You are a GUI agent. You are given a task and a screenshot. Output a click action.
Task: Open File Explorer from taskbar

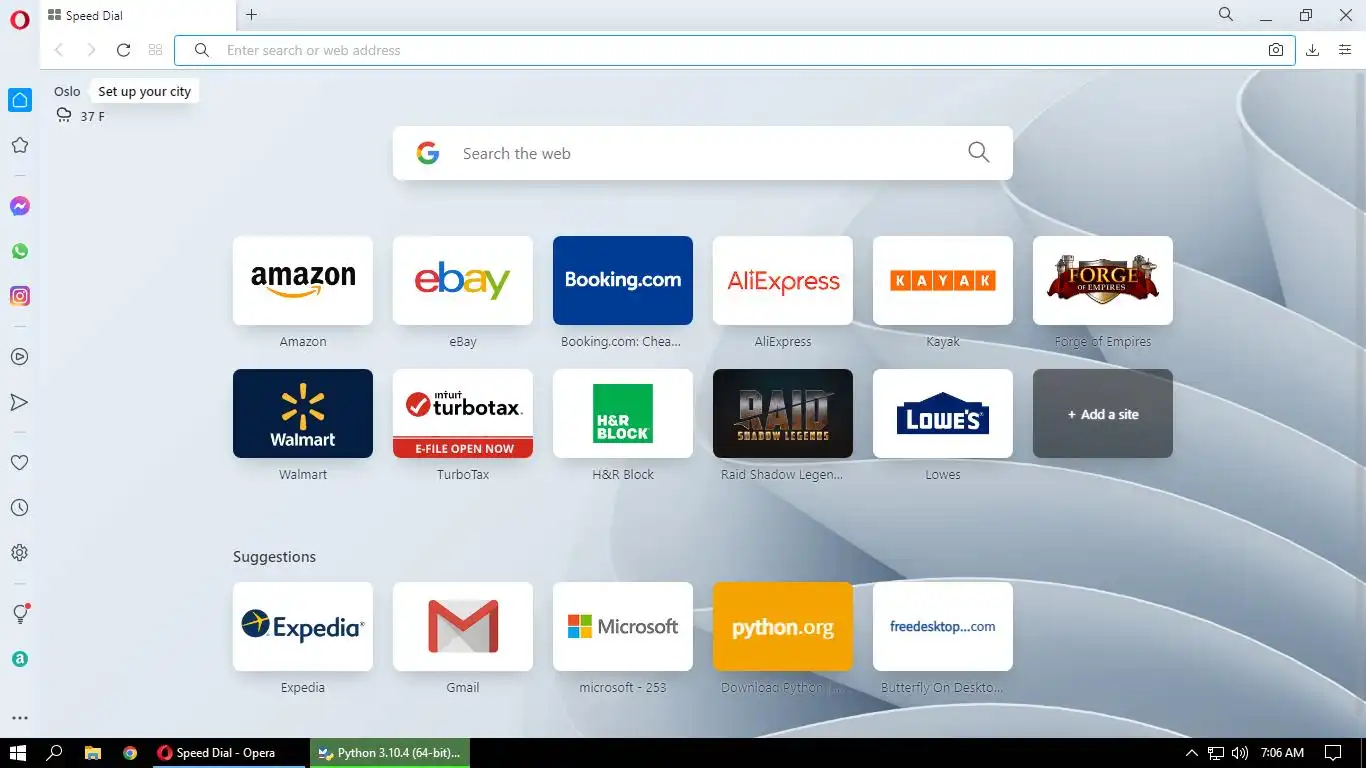point(92,753)
